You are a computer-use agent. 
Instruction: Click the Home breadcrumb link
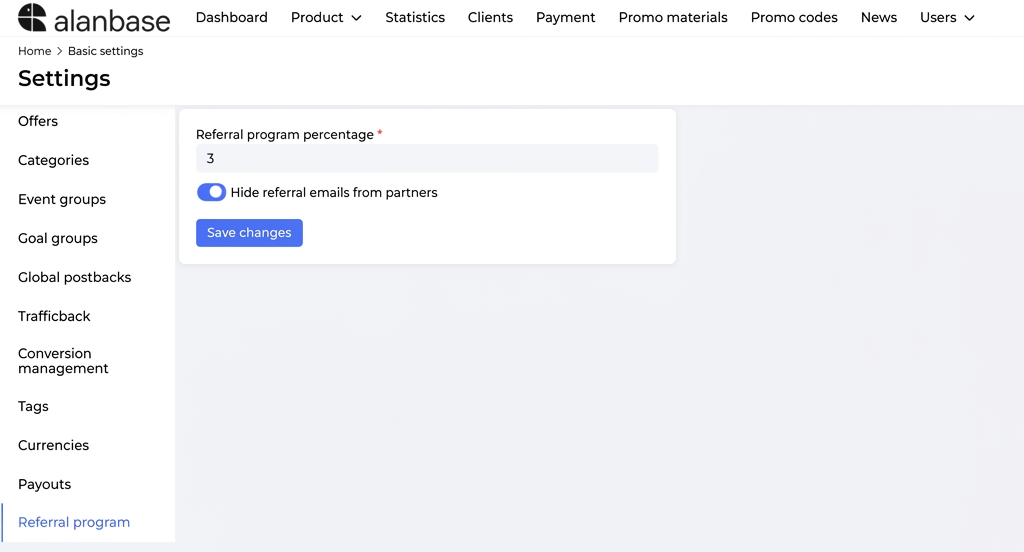35,51
